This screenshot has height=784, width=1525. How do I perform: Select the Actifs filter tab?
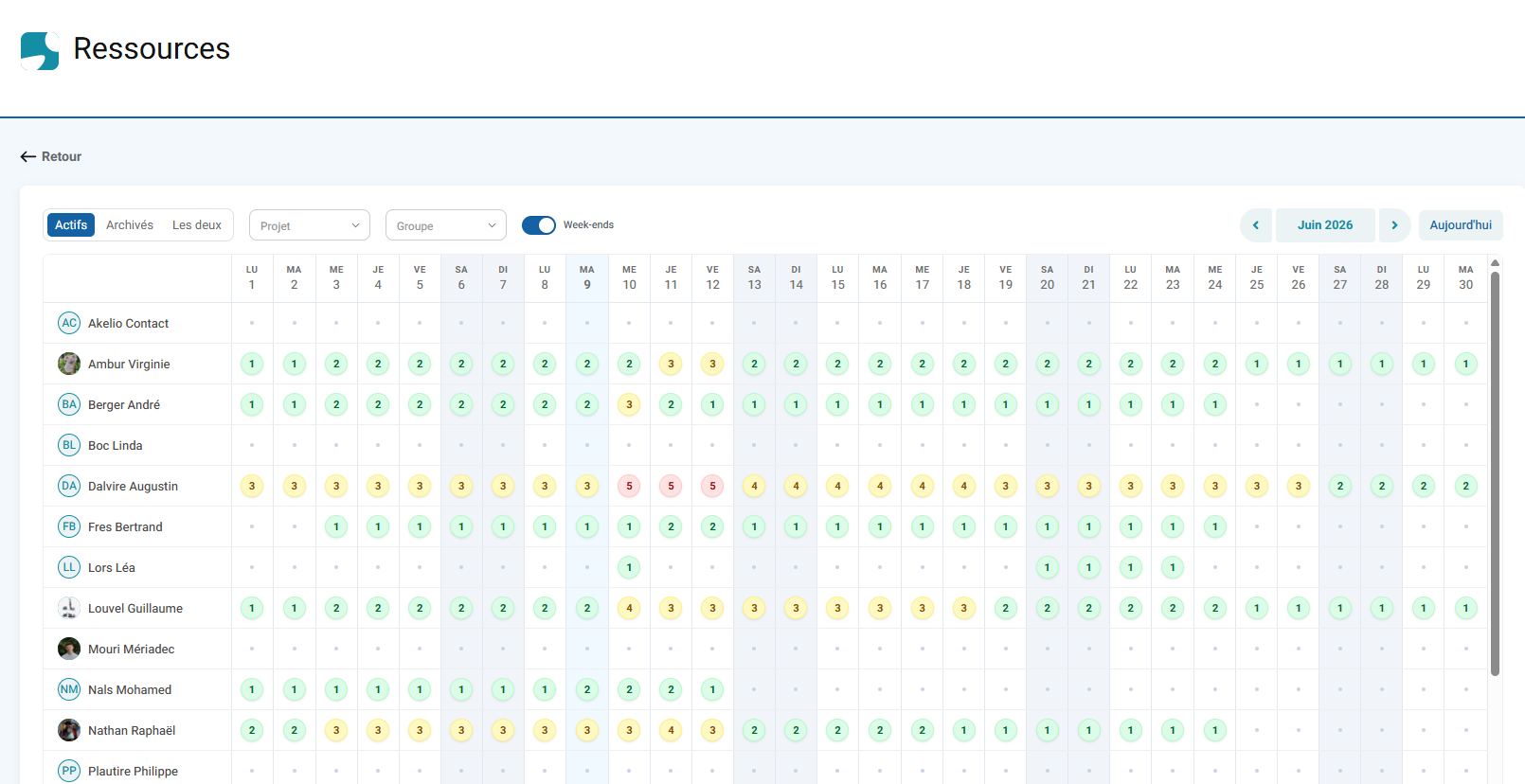(71, 225)
